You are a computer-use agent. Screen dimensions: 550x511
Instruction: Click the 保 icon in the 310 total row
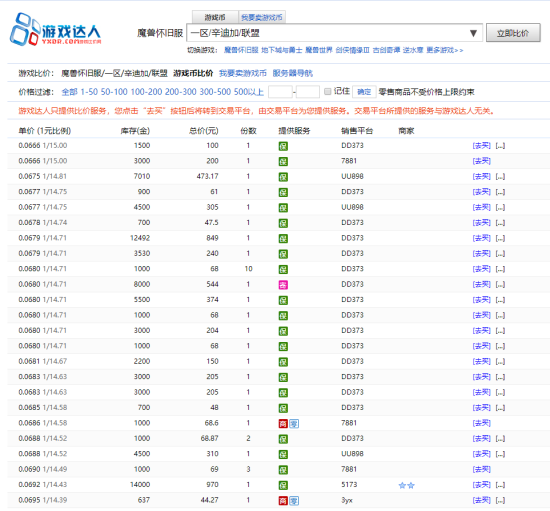[283, 455]
